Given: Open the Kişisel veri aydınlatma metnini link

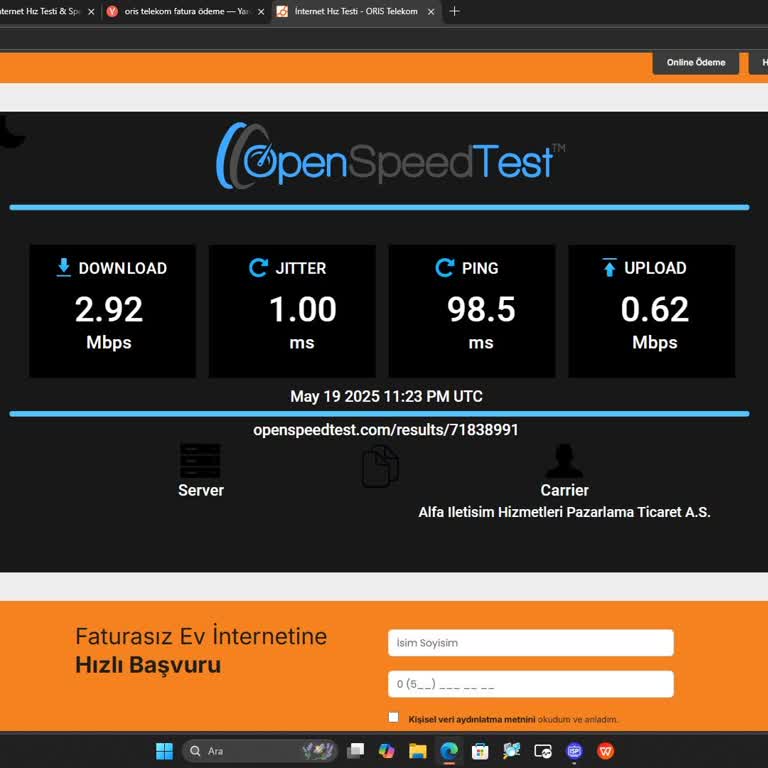Looking at the screenshot, I should tap(471, 720).
